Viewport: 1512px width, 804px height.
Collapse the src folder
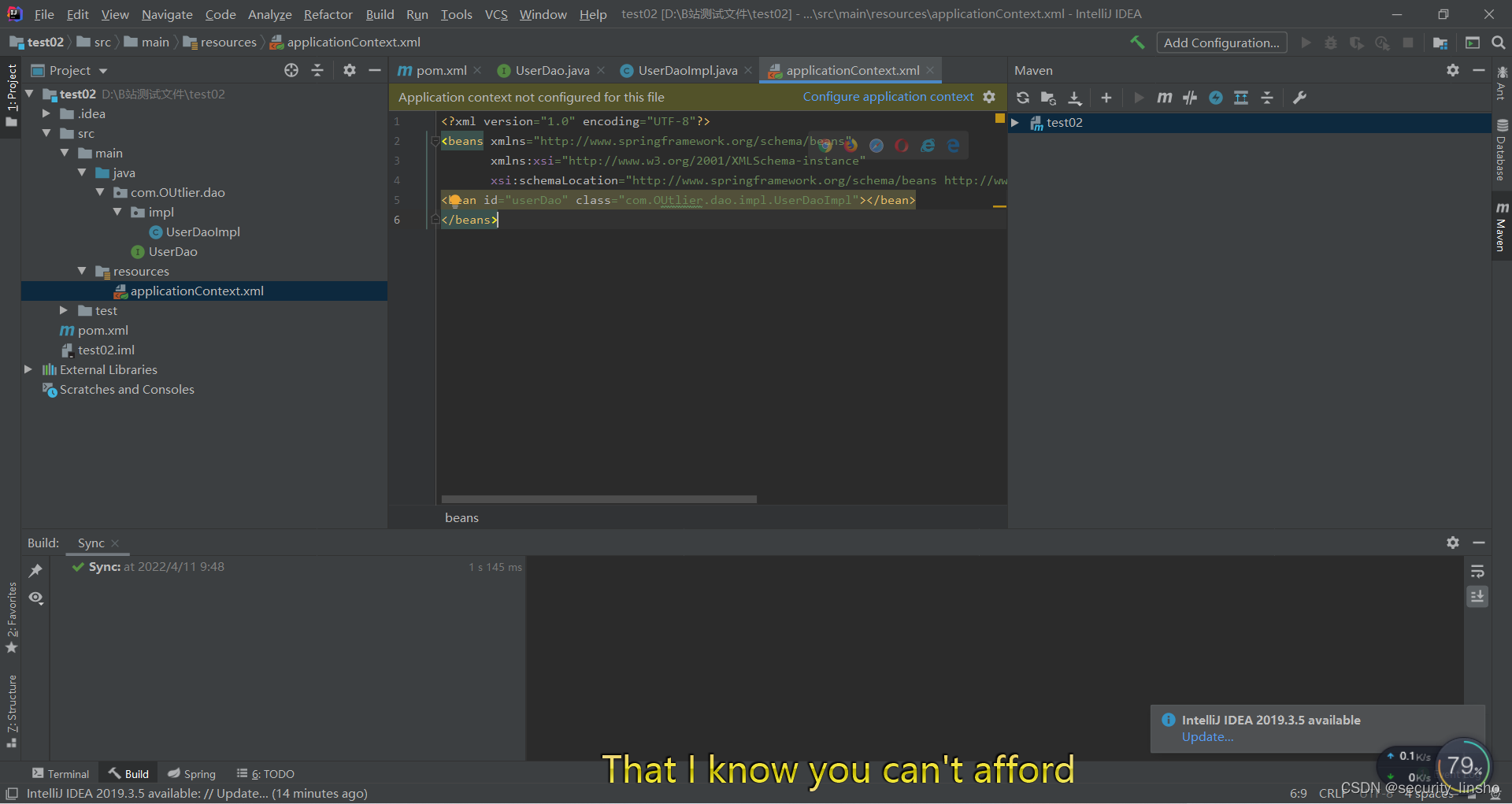(x=46, y=133)
